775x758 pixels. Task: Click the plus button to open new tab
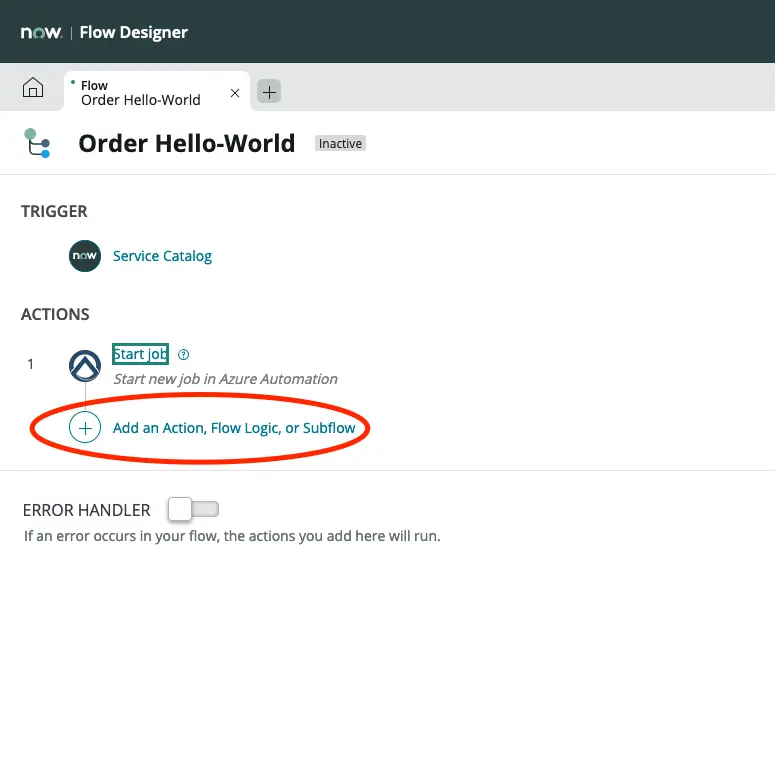[x=269, y=92]
